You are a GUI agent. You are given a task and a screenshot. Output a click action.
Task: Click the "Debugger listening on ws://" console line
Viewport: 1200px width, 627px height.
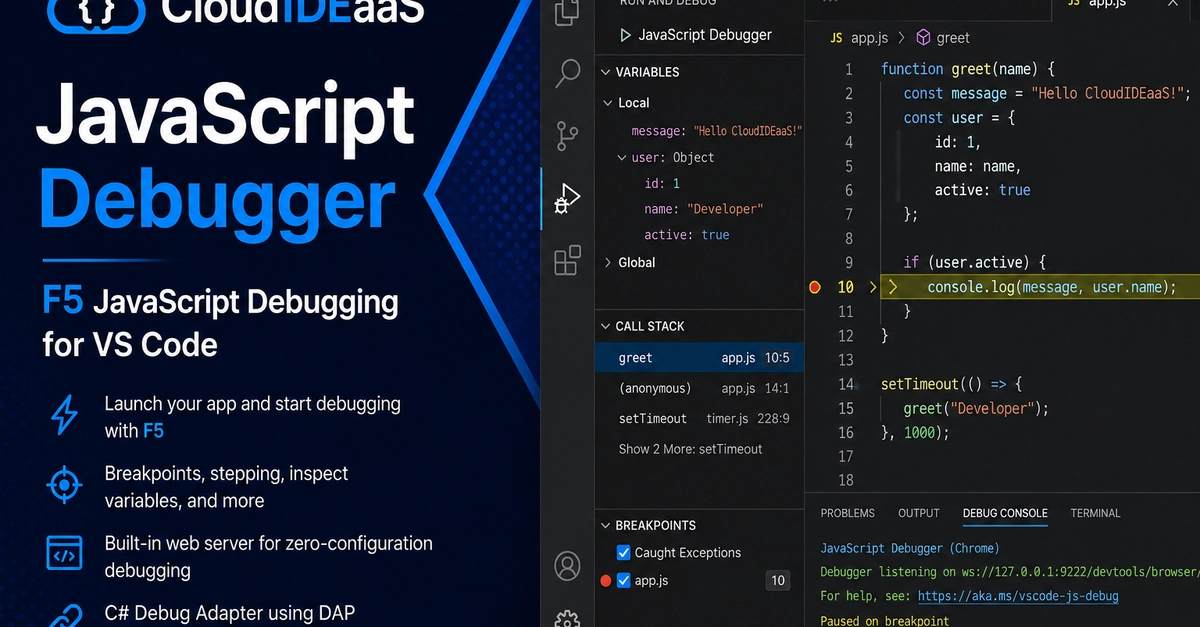pyautogui.click(x=1010, y=572)
